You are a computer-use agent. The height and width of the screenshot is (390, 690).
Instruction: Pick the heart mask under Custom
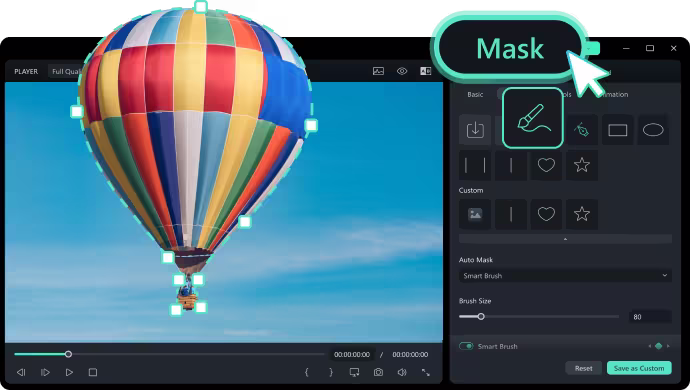[546, 214]
